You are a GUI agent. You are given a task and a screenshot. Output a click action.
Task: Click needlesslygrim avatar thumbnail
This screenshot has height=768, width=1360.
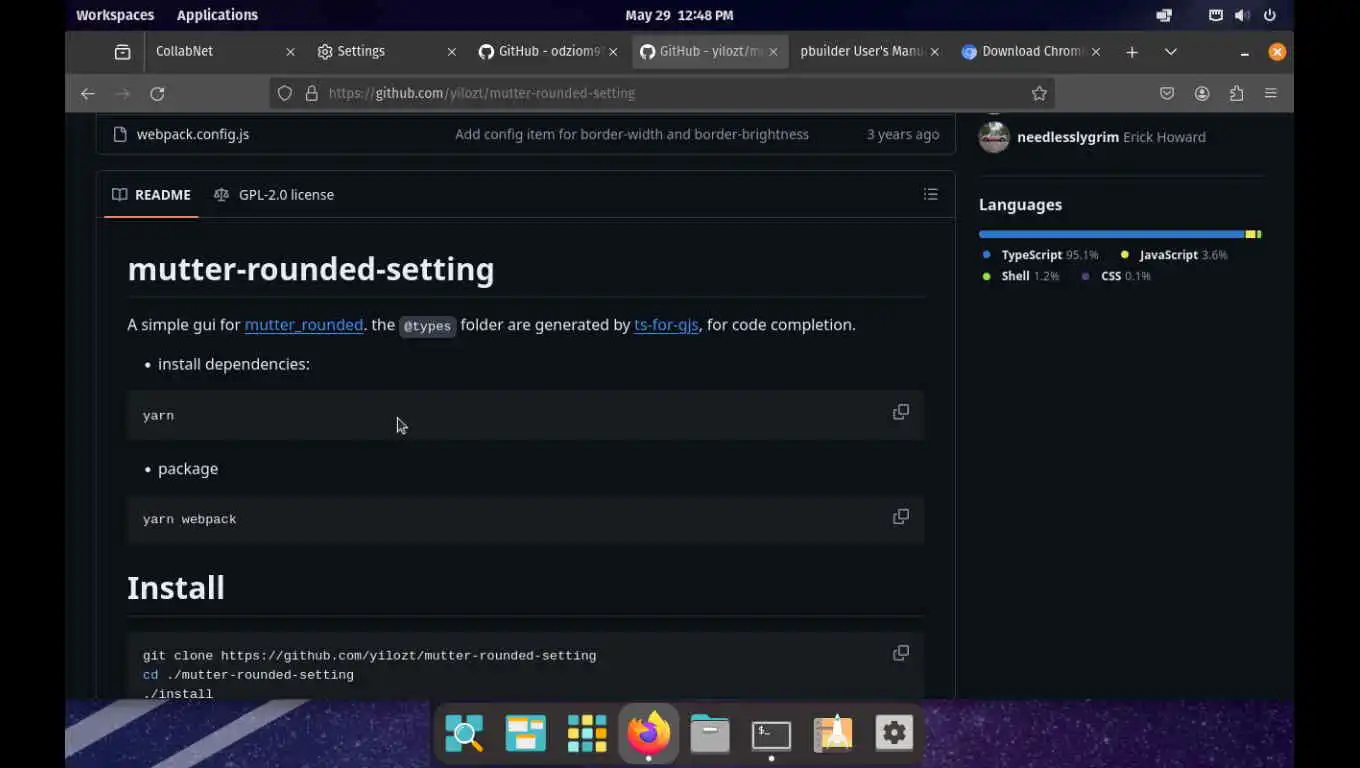pos(994,137)
